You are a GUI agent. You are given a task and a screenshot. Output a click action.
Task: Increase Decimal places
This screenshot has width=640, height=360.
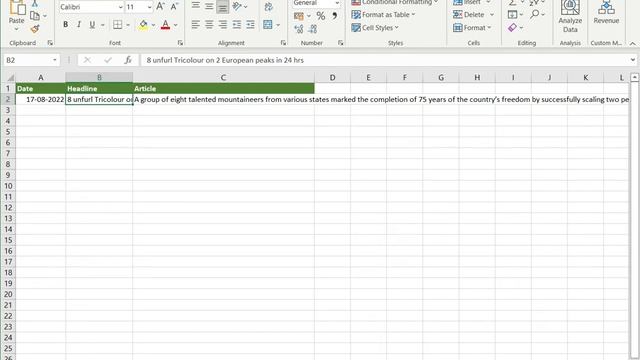click(299, 29)
